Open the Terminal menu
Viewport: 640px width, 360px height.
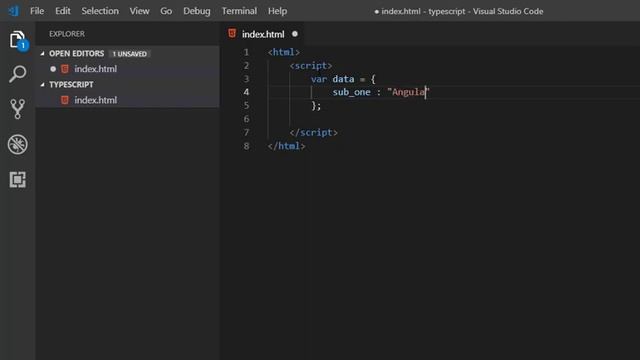coord(239,11)
